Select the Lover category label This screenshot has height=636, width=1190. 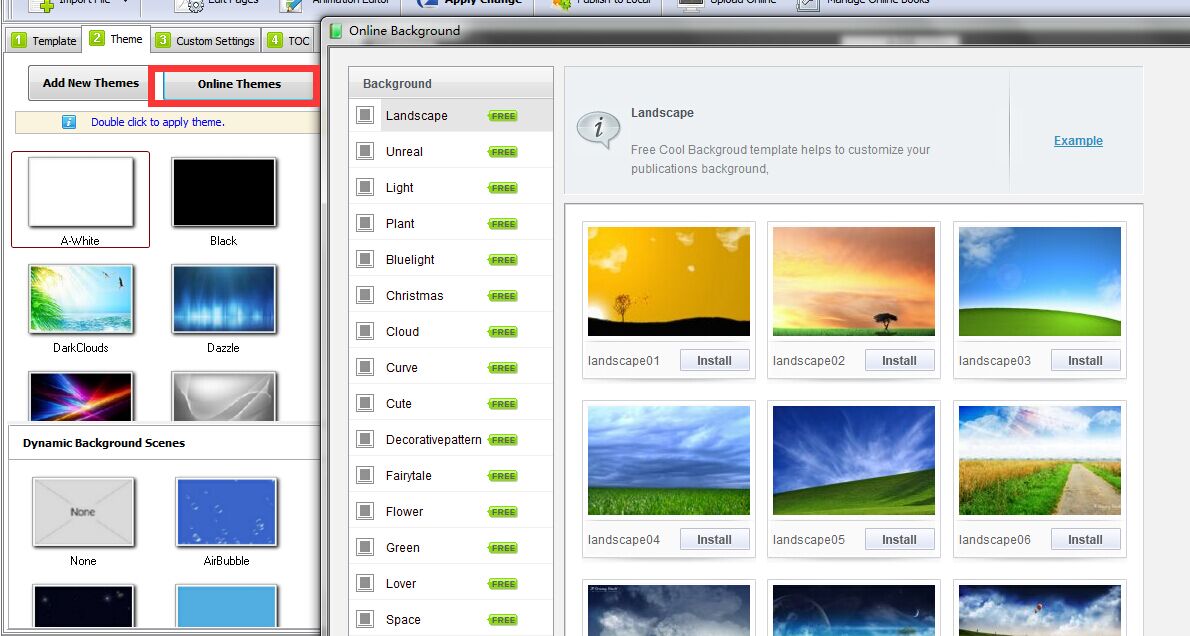click(401, 584)
